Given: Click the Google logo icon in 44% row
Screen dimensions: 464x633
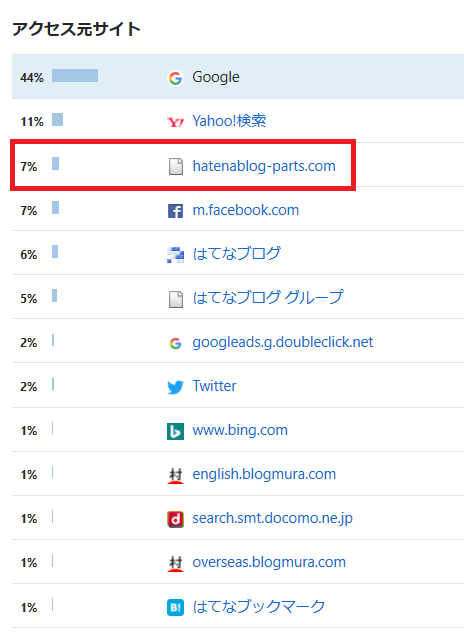Looking at the screenshot, I should [175, 78].
